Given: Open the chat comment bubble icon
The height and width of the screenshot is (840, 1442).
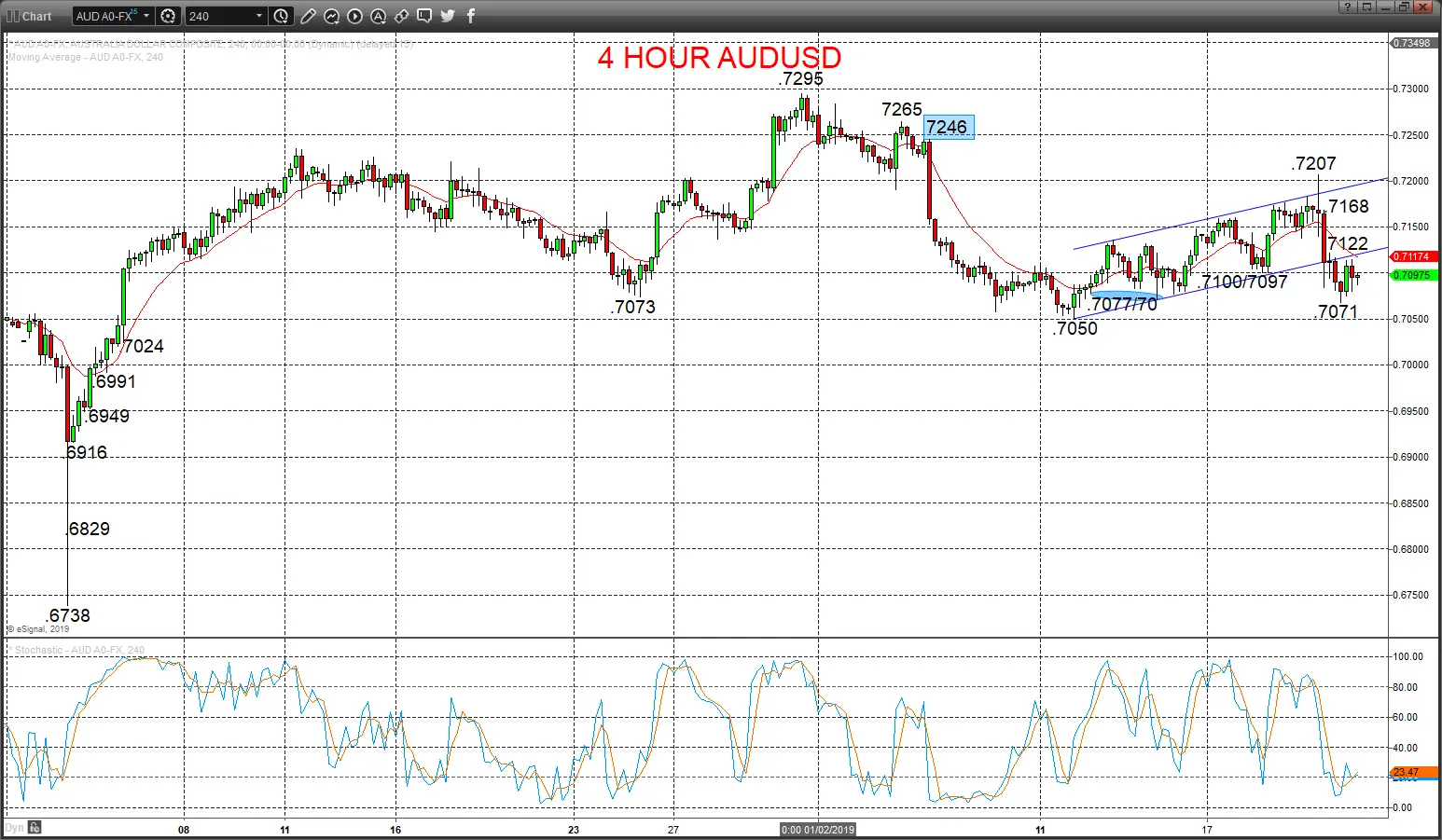Looking at the screenshot, I should coord(424,16).
